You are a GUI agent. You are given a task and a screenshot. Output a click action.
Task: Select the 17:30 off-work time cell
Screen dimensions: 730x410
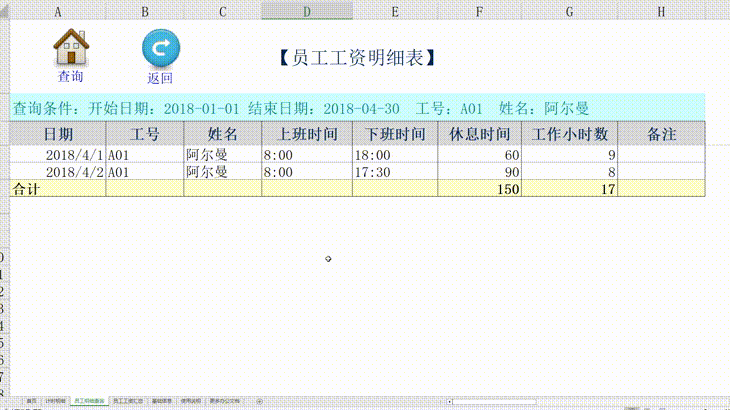pos(394,172)
